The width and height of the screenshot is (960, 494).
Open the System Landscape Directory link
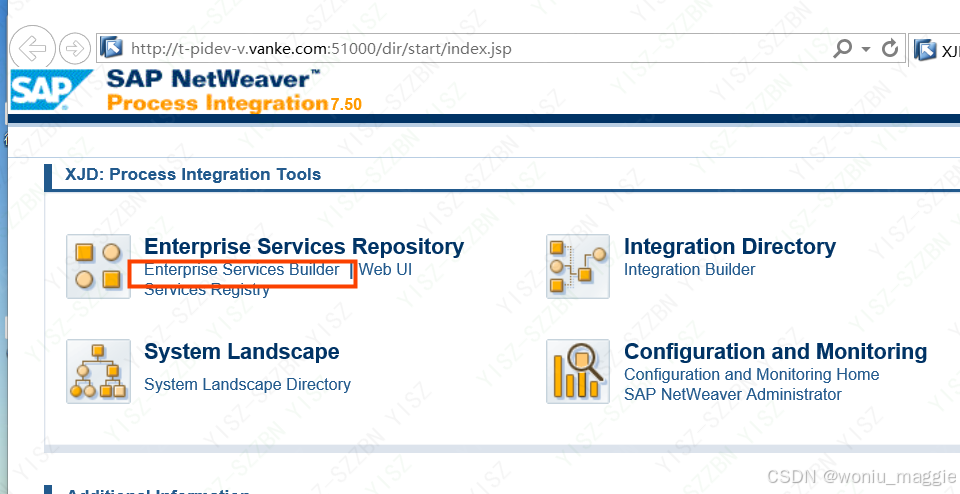coord(247,384)
